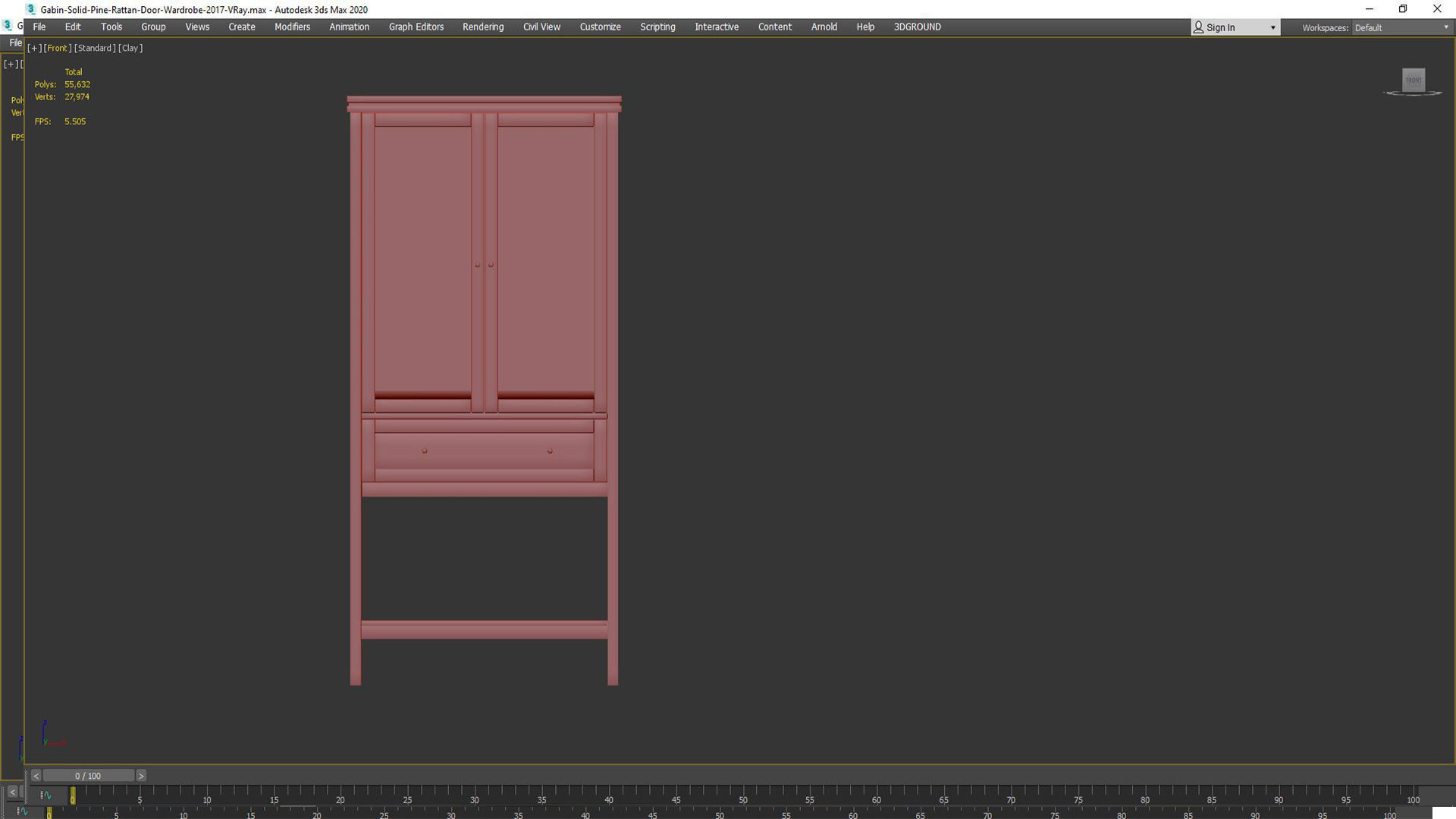Restore down the 3ds Max window
Image resolution: width=1456 pixels, height=819 pixels.
pos(1403,9)
